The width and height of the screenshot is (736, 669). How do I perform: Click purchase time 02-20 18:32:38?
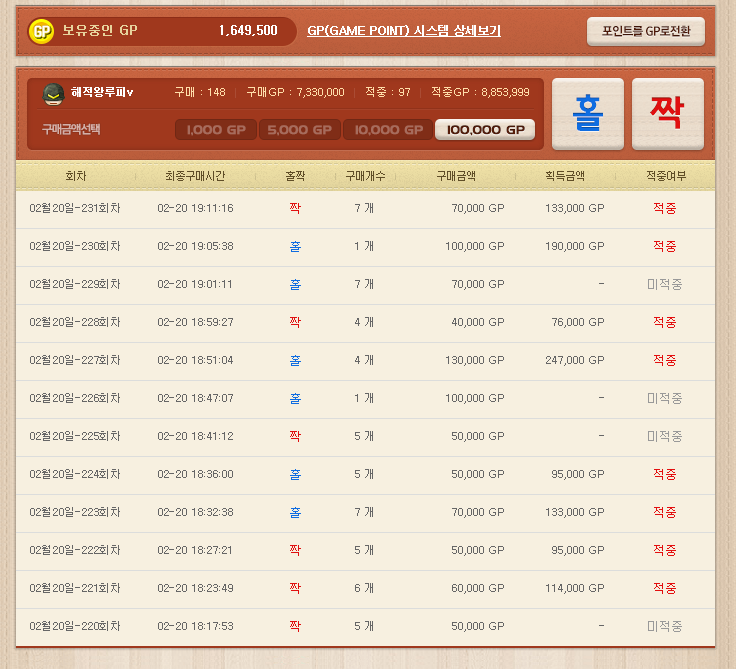point(195,513)
